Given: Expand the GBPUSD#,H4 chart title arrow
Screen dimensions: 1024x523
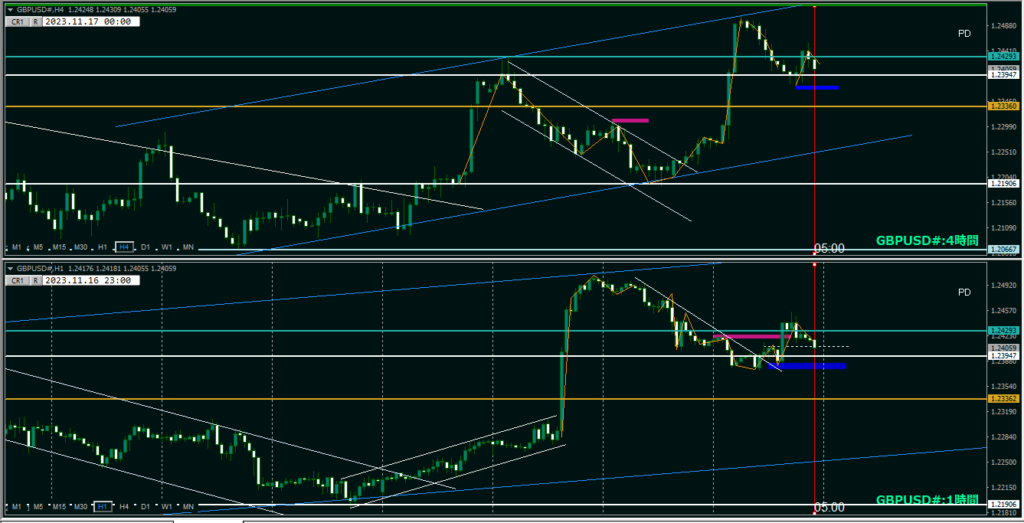Looking at the screenshot, I should [10, 10].
